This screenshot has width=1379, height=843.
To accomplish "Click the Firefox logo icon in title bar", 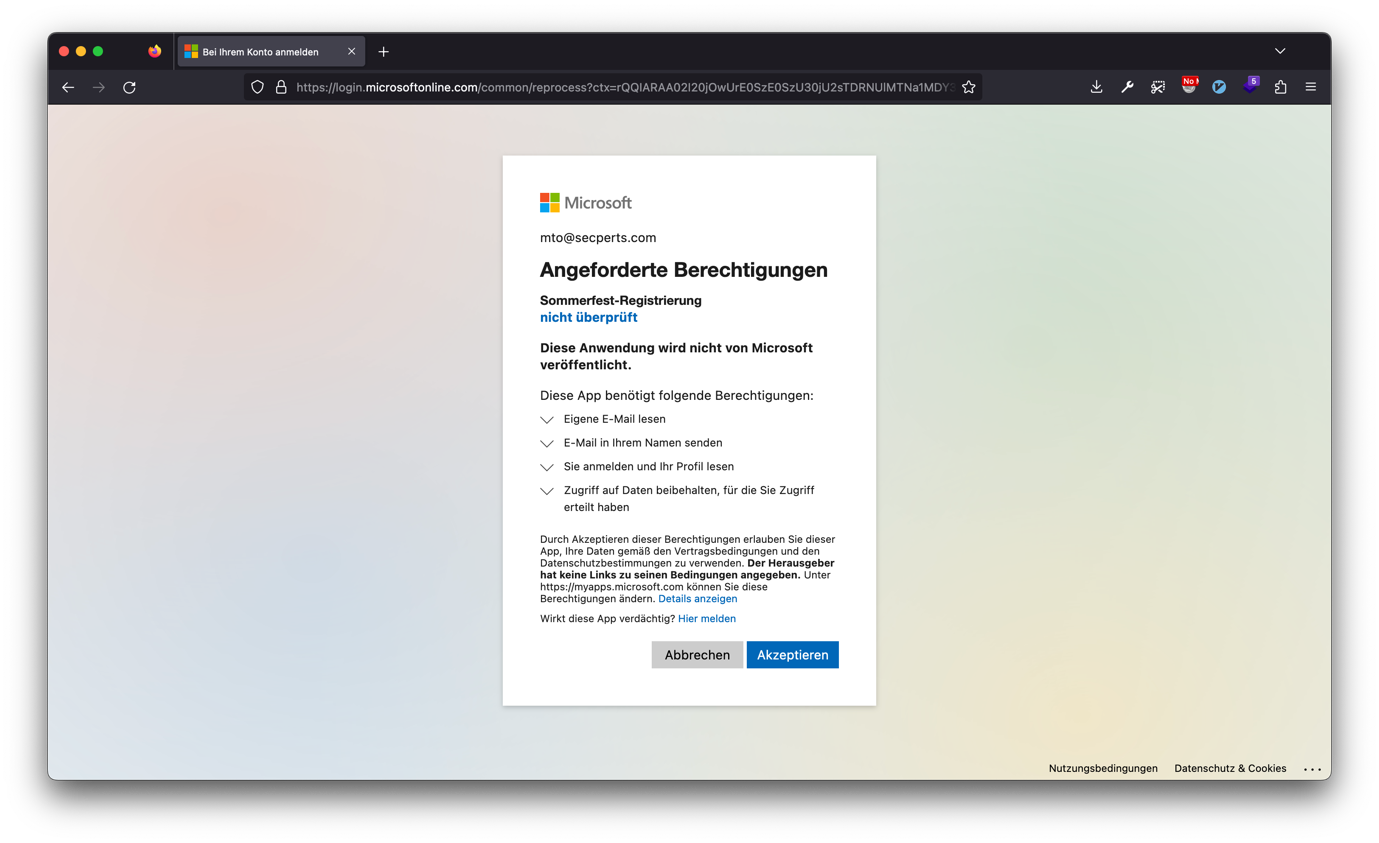I will [x=154, y=51].
